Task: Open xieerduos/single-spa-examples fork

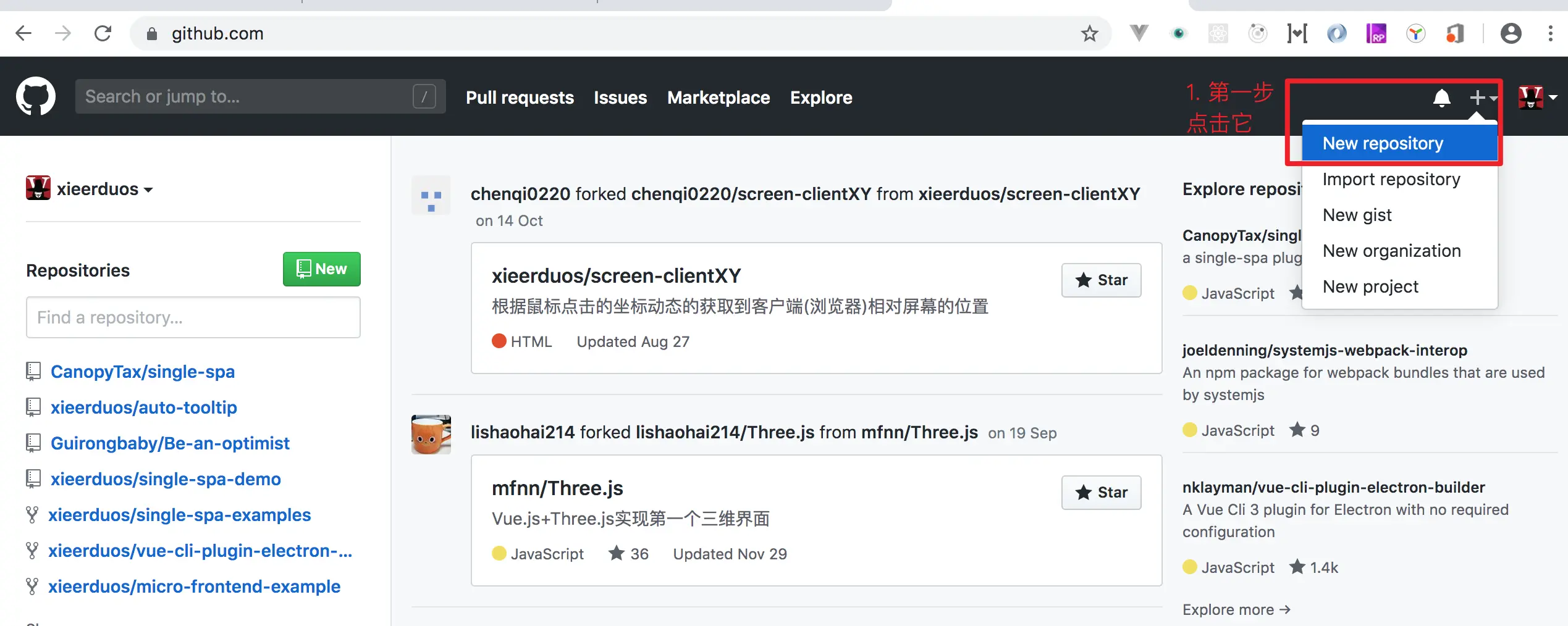Action: pyautogui.click(x=180, y=515)
